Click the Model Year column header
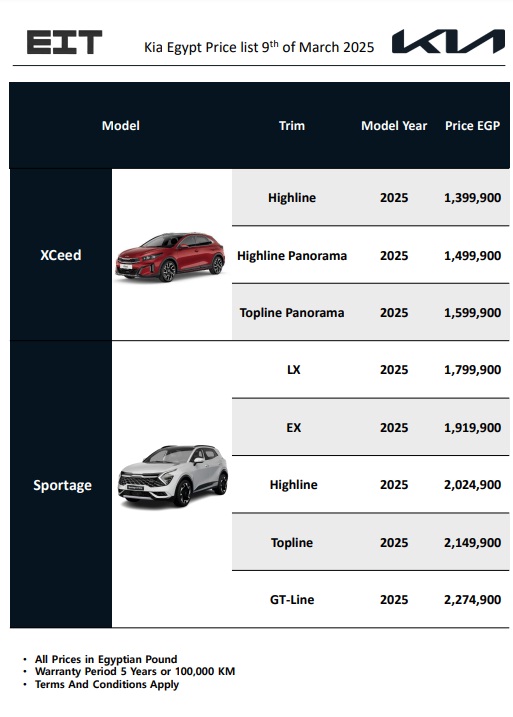Viewport: 513px width, 717px height. point(394,126)
